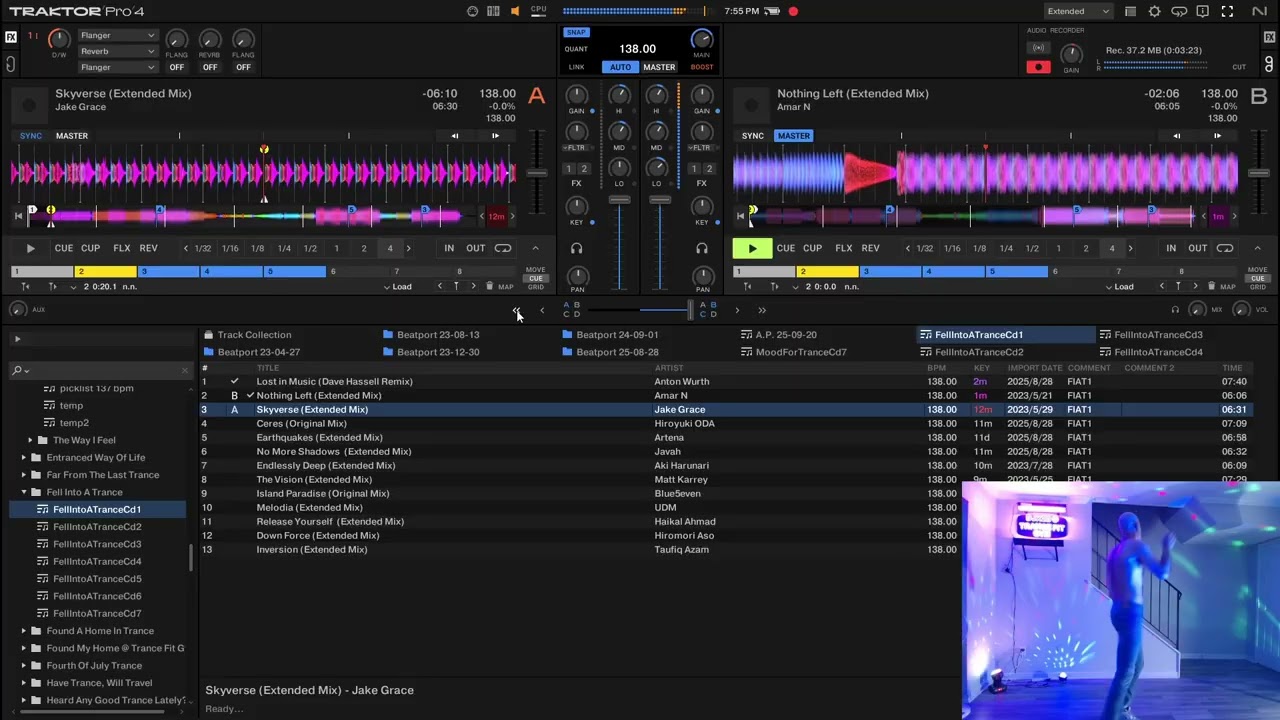Expand Far From The Last Trance folder
1280x720 pixels.
24,475
